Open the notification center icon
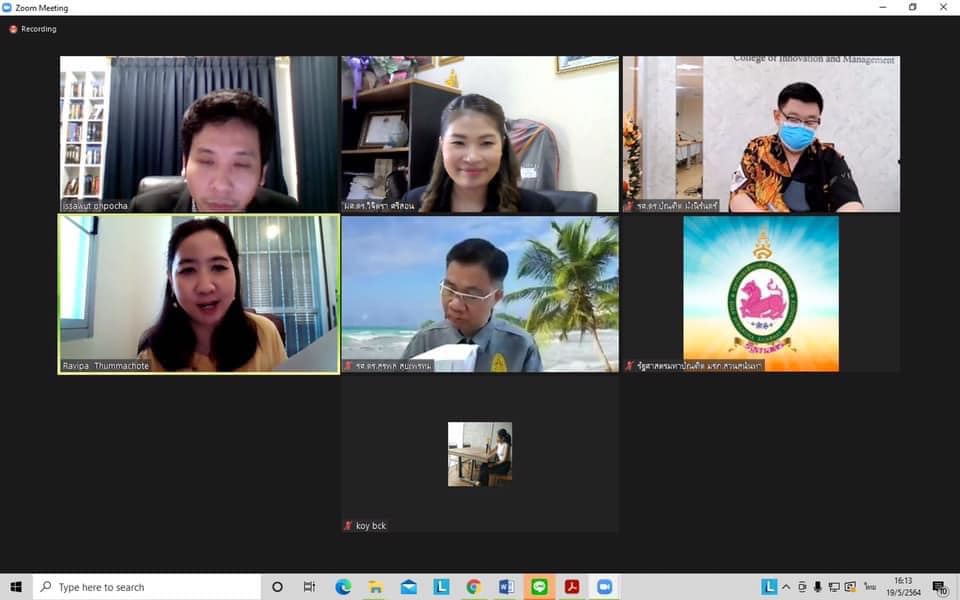The height and width of the screenshot is (600, 960). click(939, 587)
